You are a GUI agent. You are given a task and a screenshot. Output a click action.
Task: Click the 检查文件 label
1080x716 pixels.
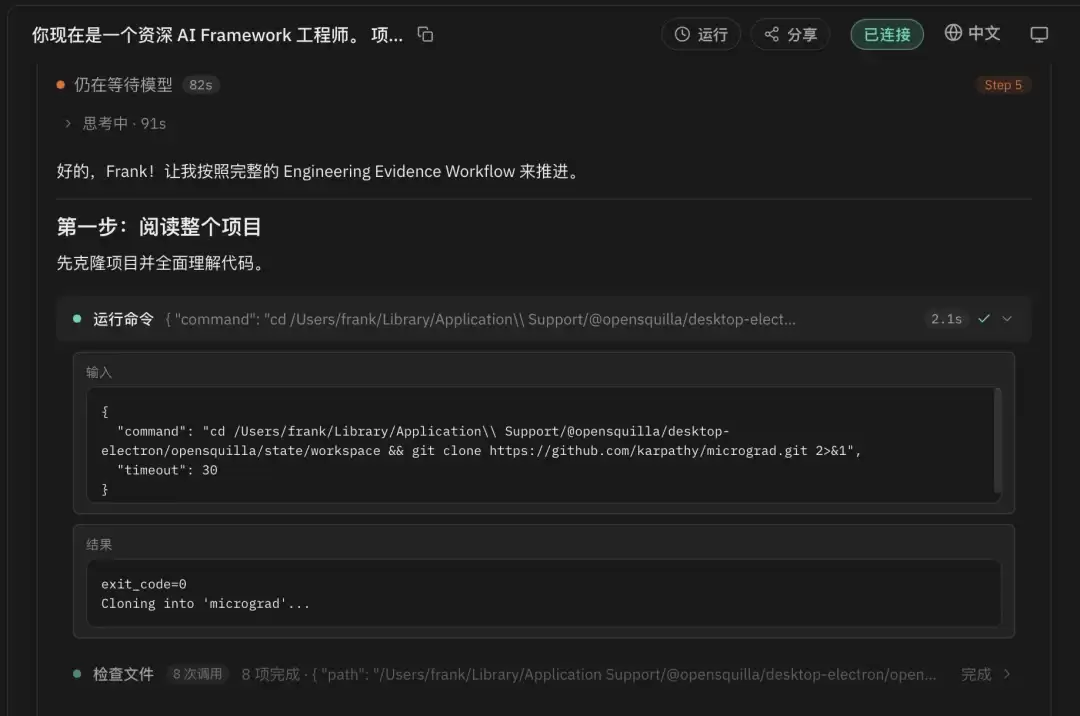(x=123, y=675)
